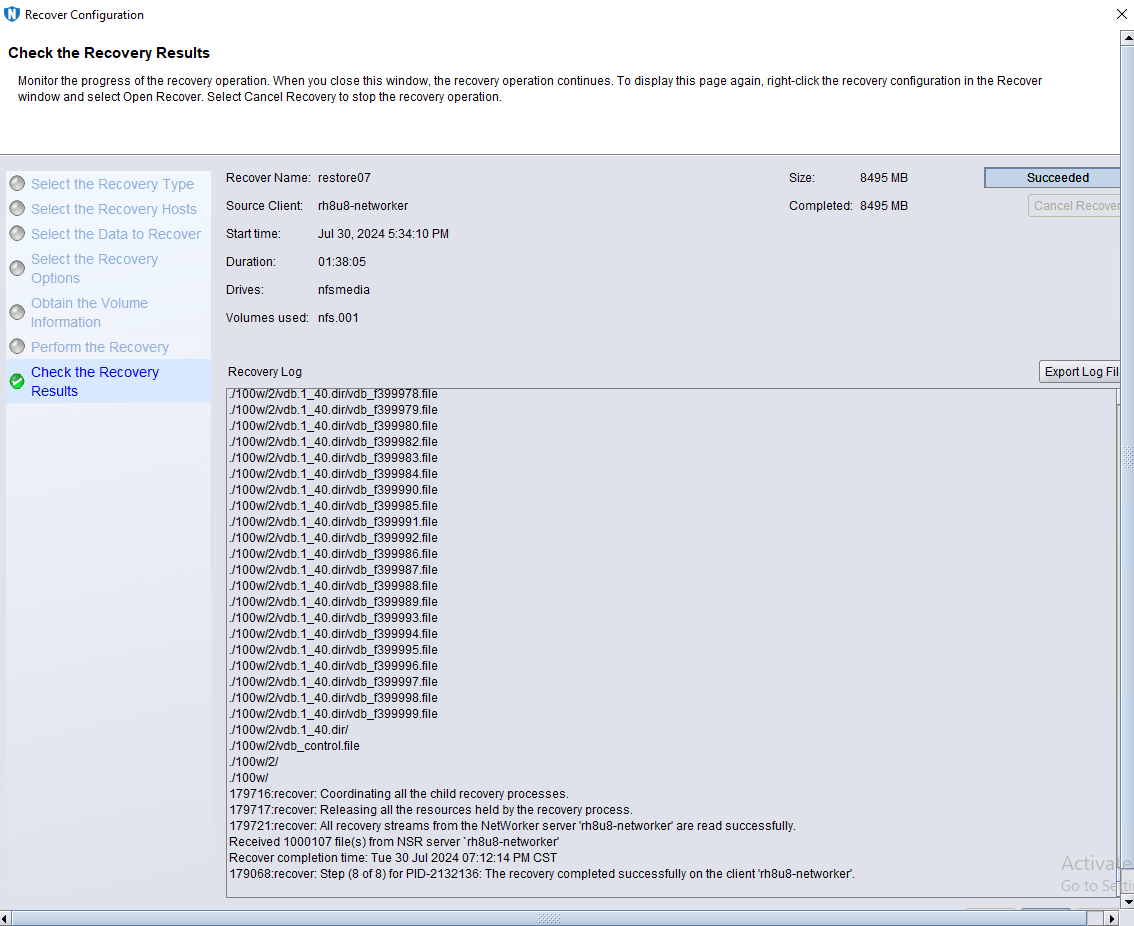Click the grey circle beside Perform the Recovery

point(17,347)
